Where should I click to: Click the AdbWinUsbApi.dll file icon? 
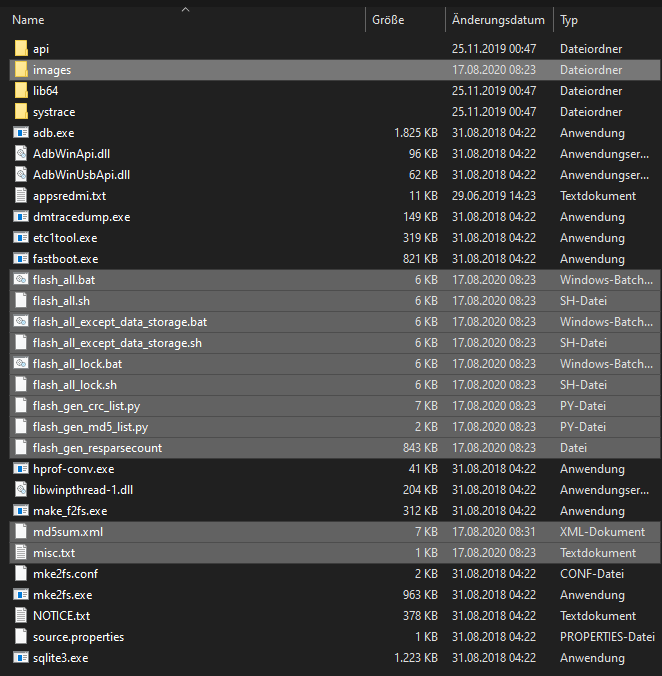point(21,175)
